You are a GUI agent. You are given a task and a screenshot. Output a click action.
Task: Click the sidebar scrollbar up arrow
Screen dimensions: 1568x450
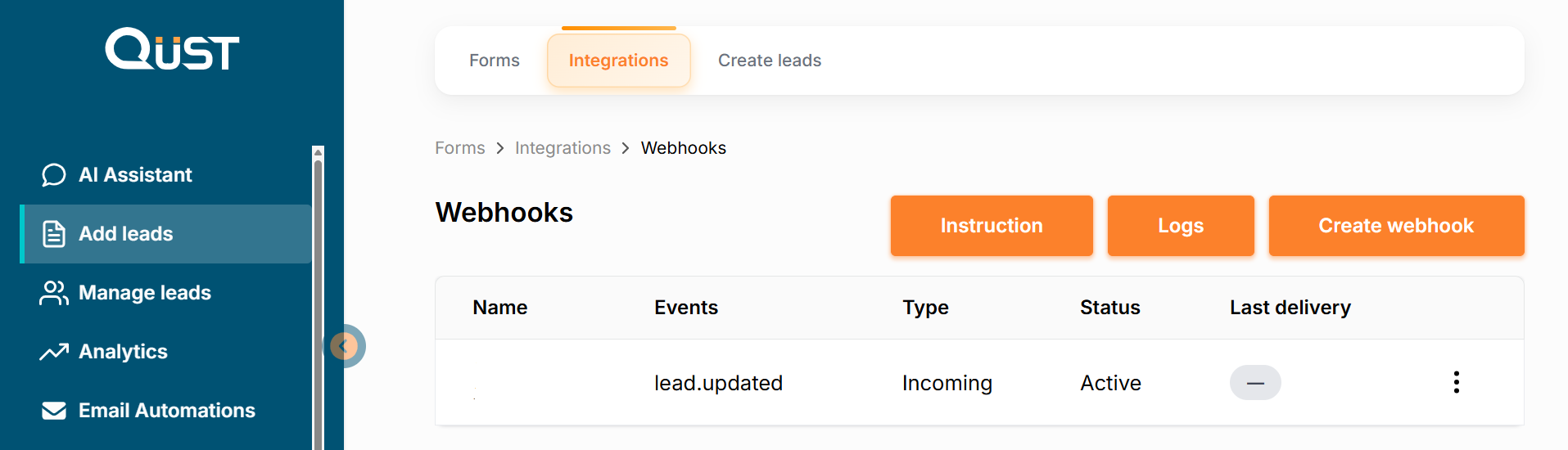coord(319,152)
